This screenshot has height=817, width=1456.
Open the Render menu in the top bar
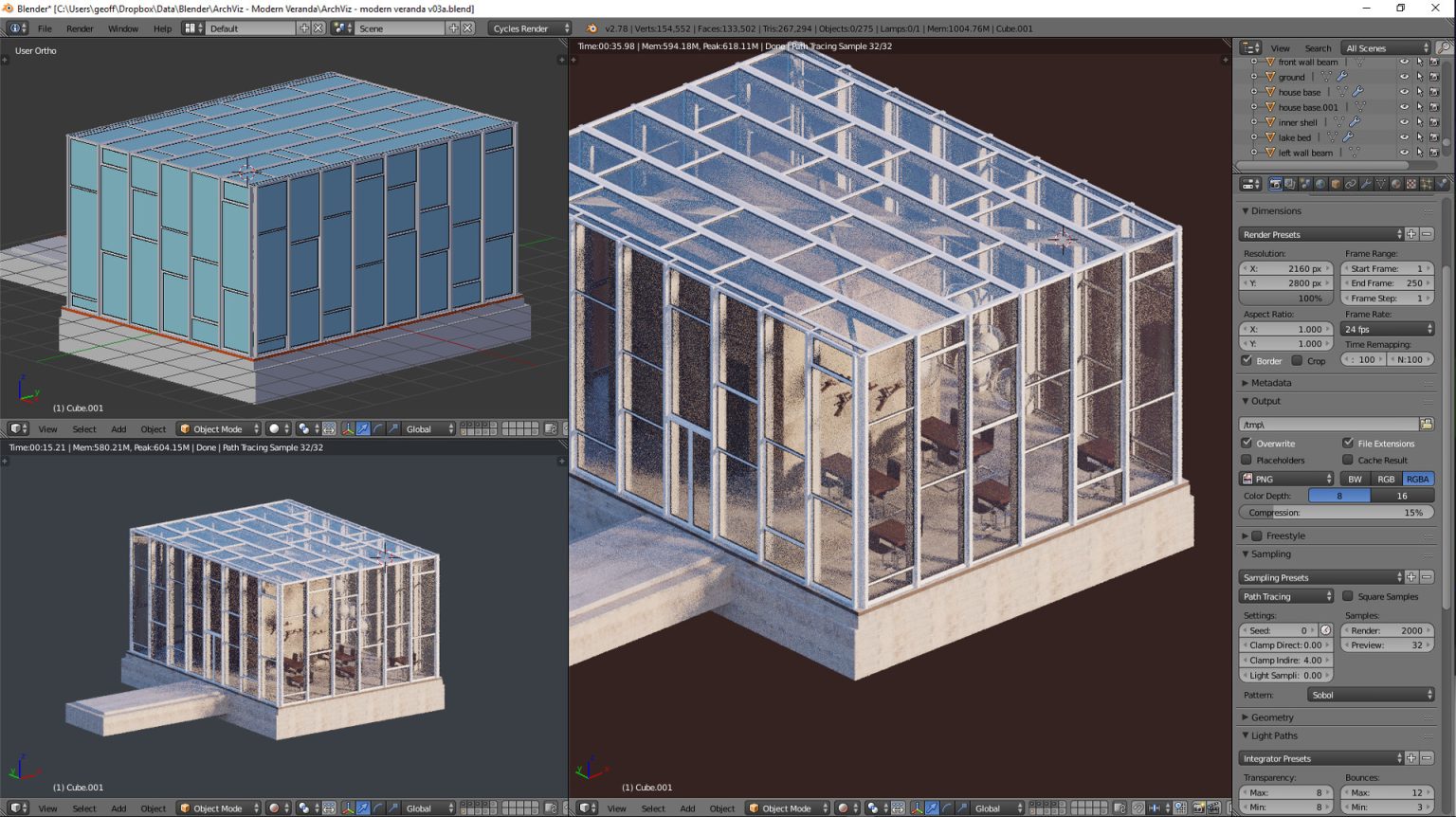point(80,28)
